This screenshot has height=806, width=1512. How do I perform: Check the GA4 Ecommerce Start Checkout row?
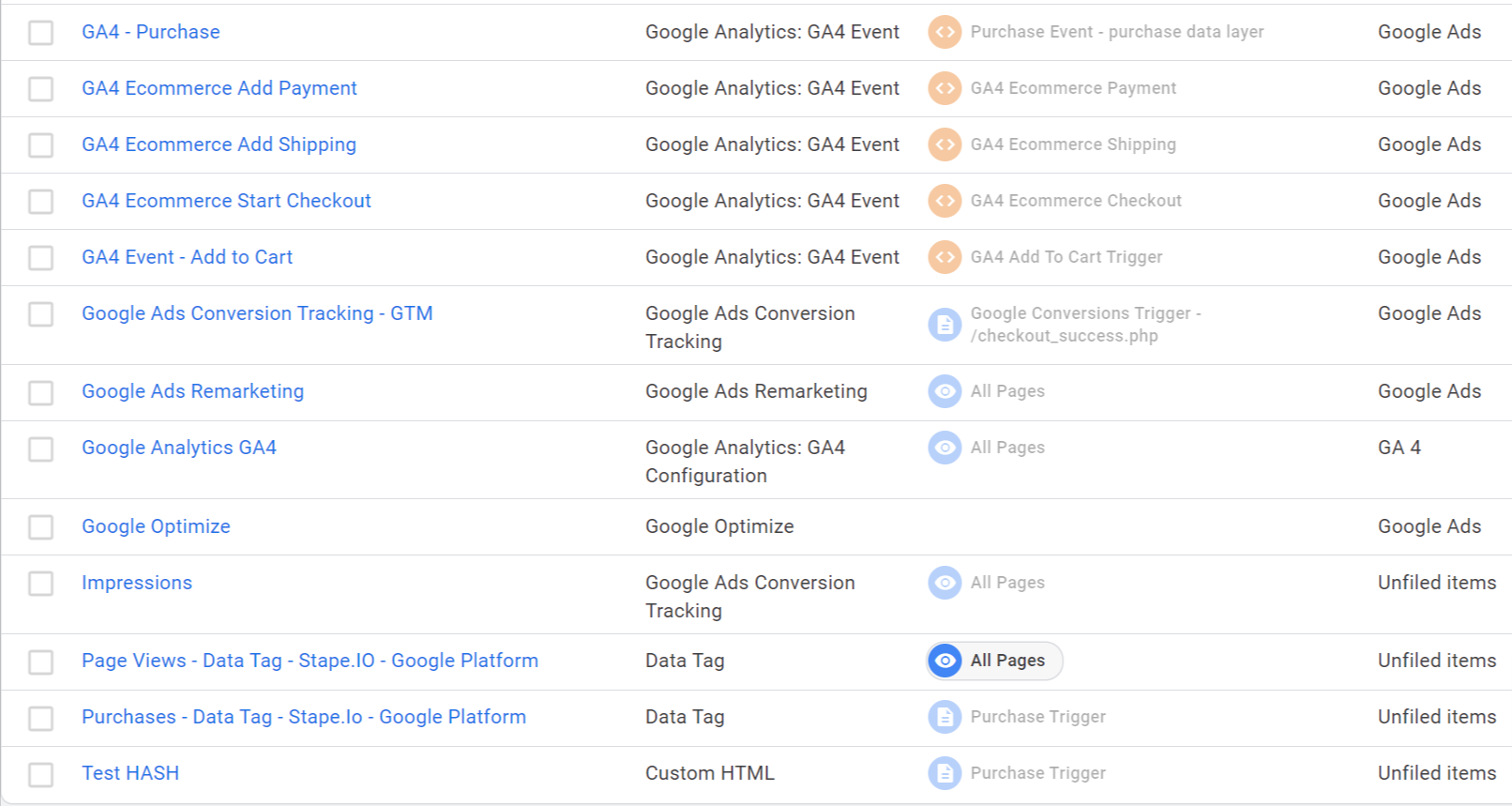click(x=40, y=202)
